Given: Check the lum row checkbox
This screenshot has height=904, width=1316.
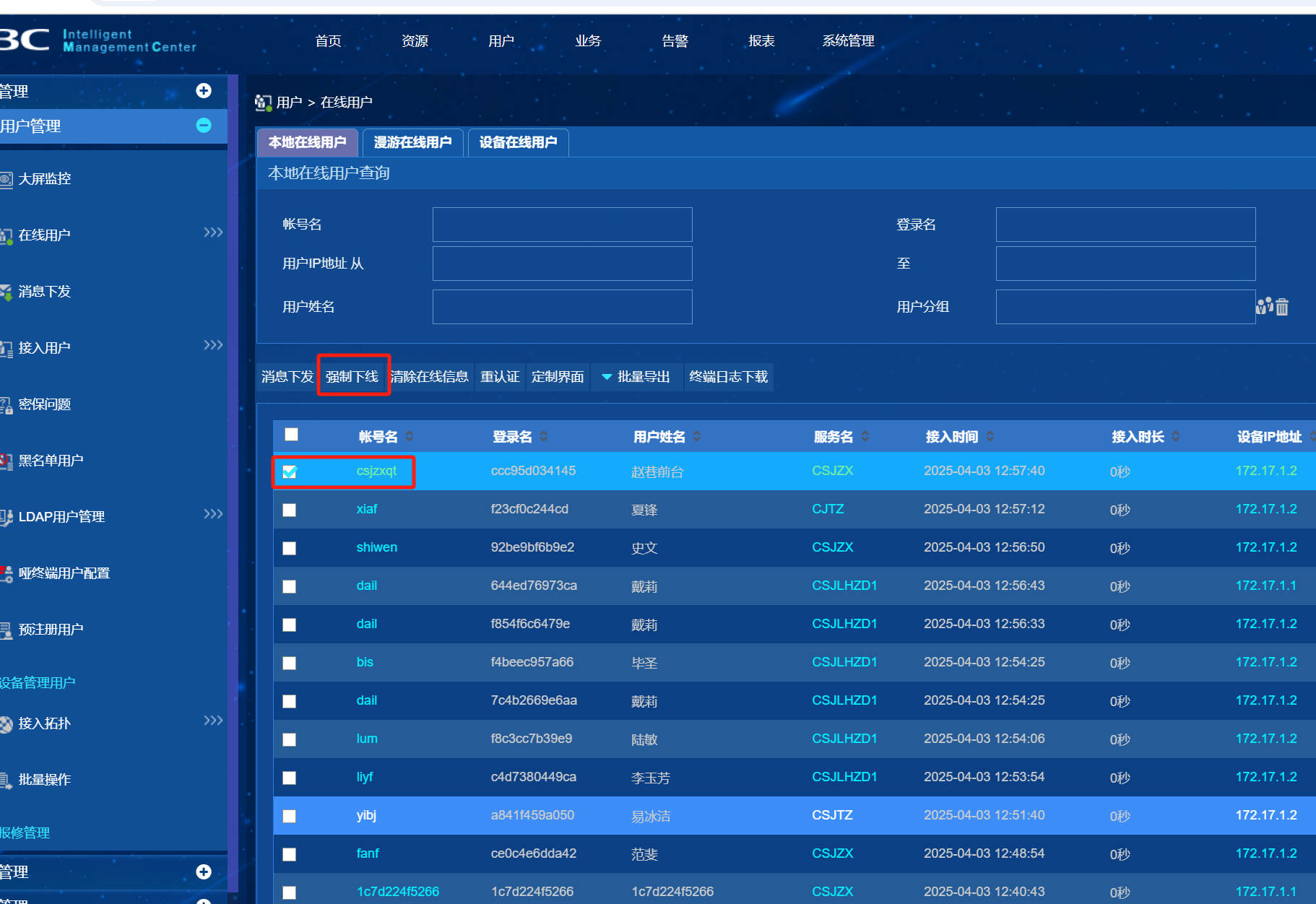Looking at the screenshot, I should click(290, 739).
